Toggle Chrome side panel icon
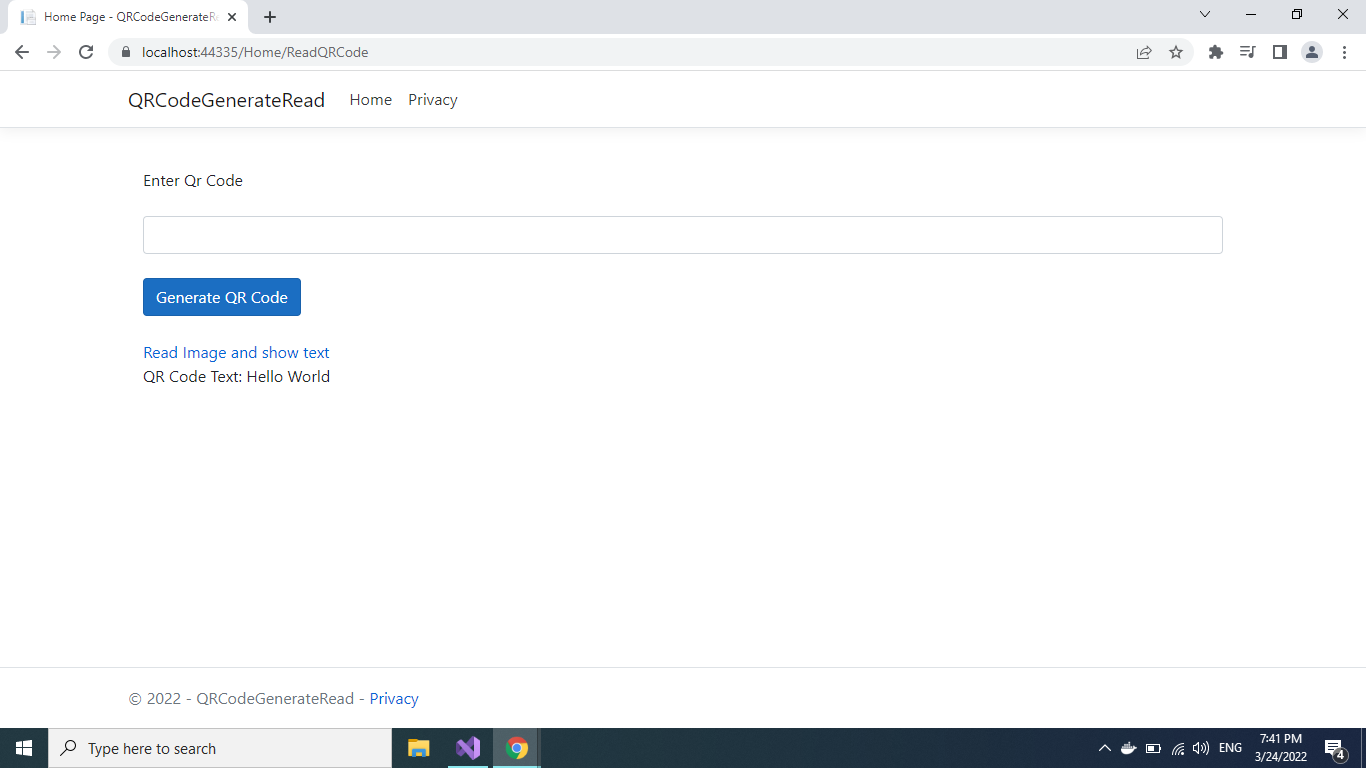The width and height of the screenshot is (1366, 768). pyautogui.click(x=1279, y=52)
